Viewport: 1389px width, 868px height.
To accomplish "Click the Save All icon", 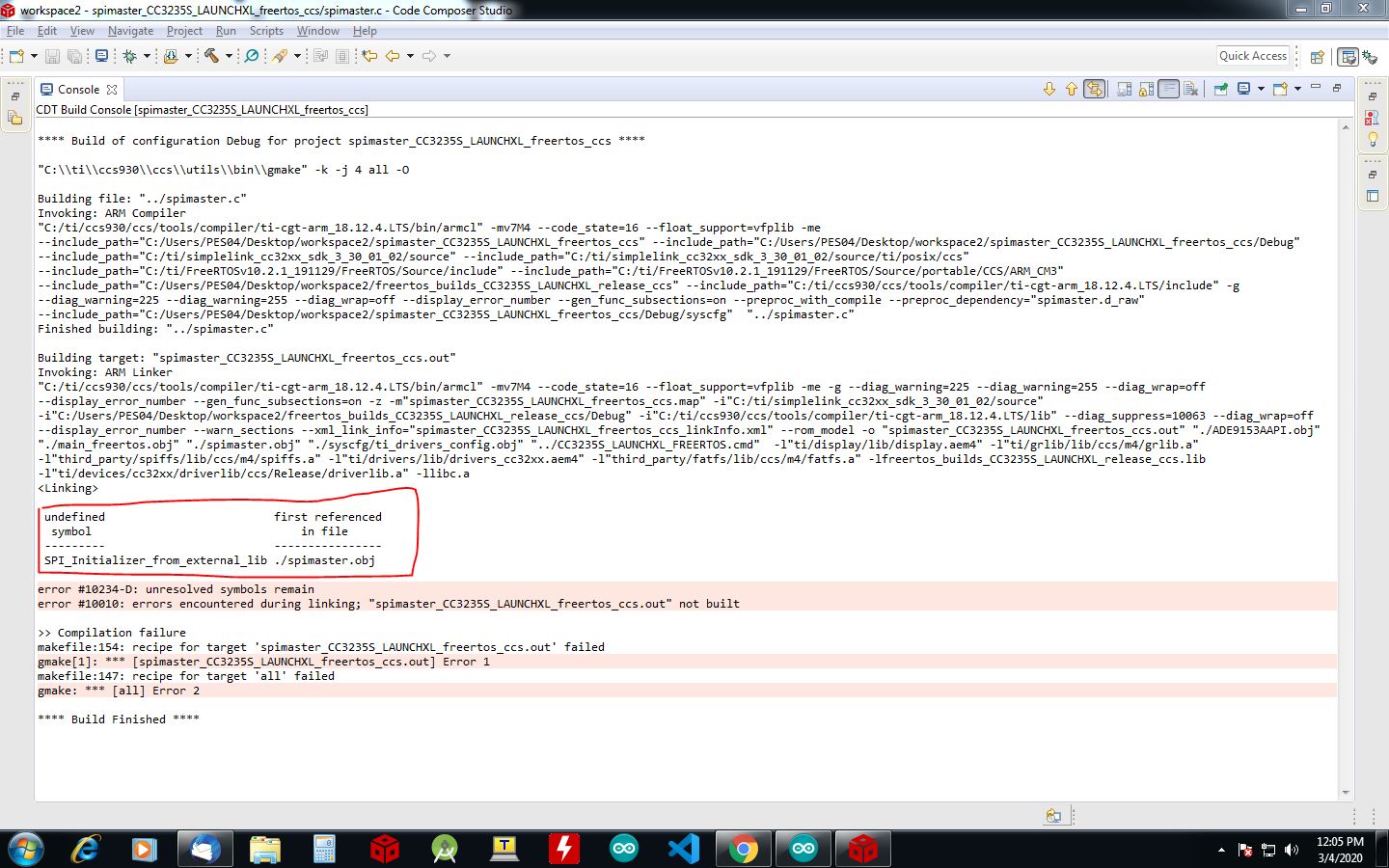I will point(74,56).
